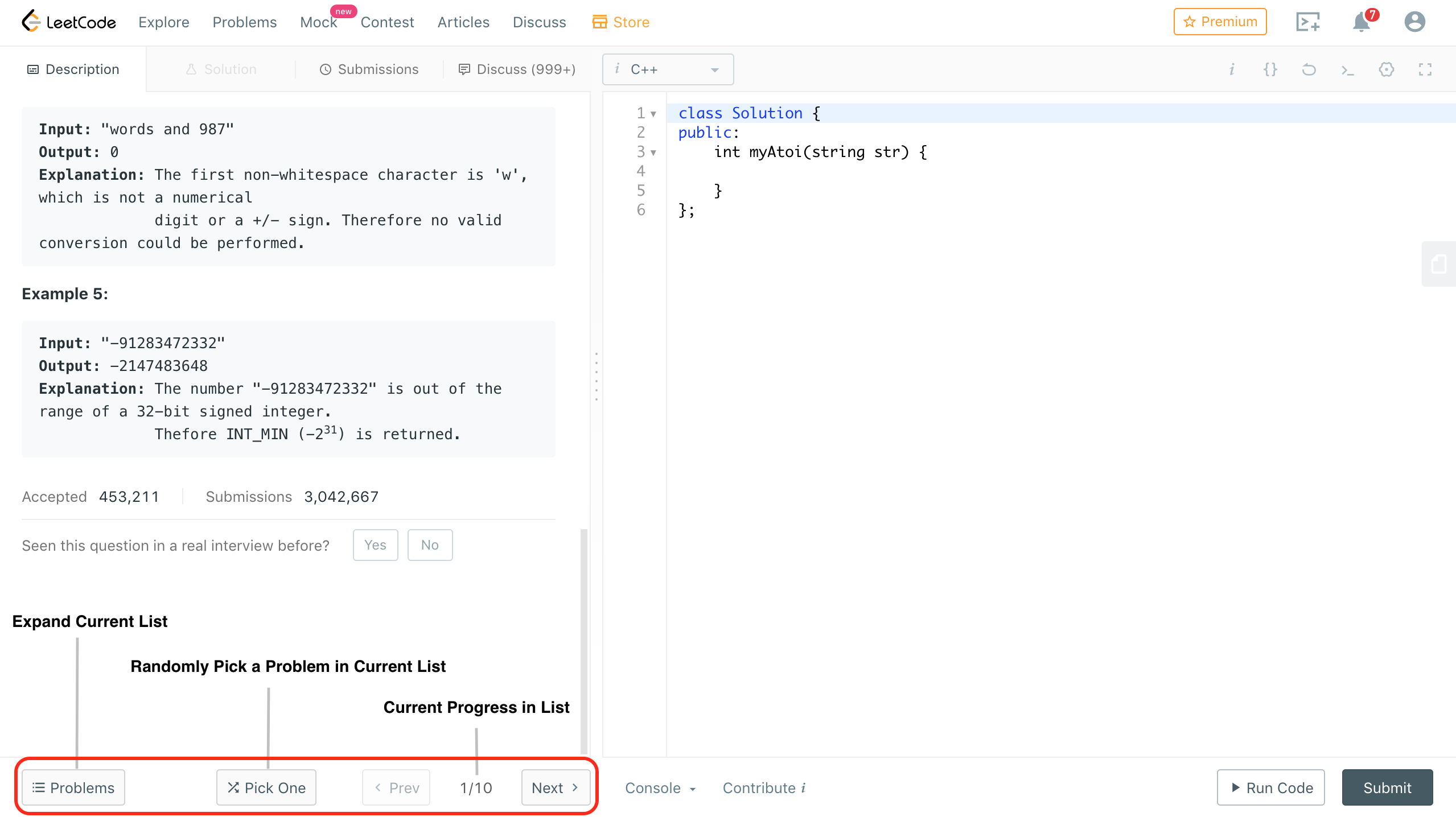
Task: Expand the Console dropdown
Action: [660, 788]
